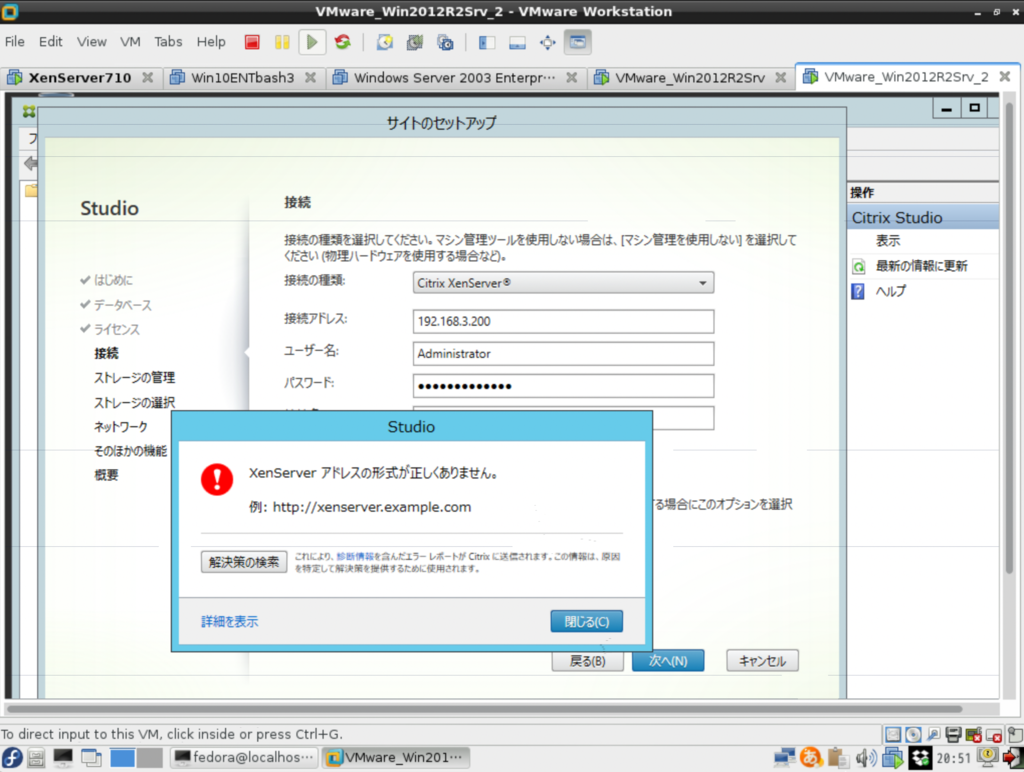Screen dimensions: 1024x772
Task: Click the fedora@localhost taskbar item
Action: pyautogui.click(x=244, y=758)
